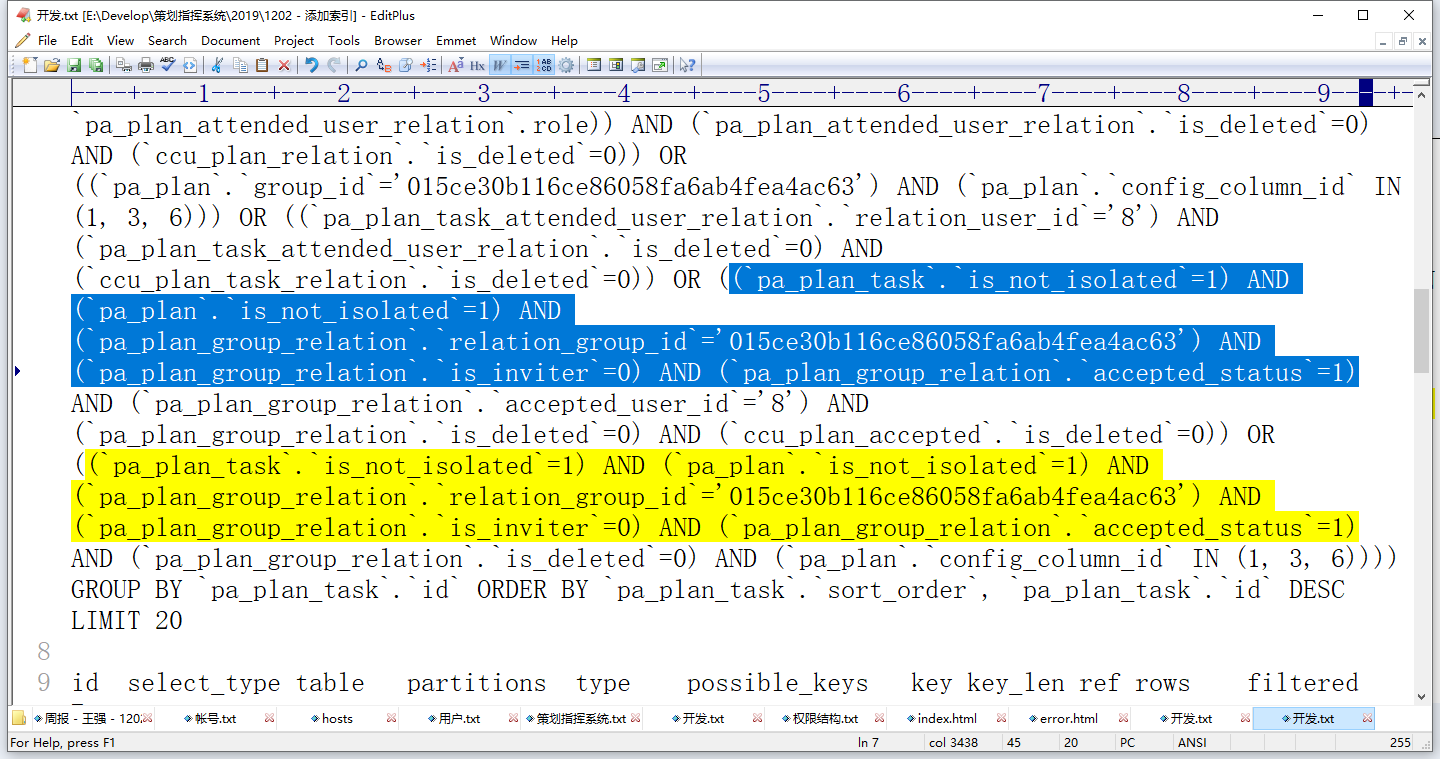Viewport: 1440px width, 759px height.
Task: Cut the selection with the scissors icon
Action: click(x=218, y=65)
